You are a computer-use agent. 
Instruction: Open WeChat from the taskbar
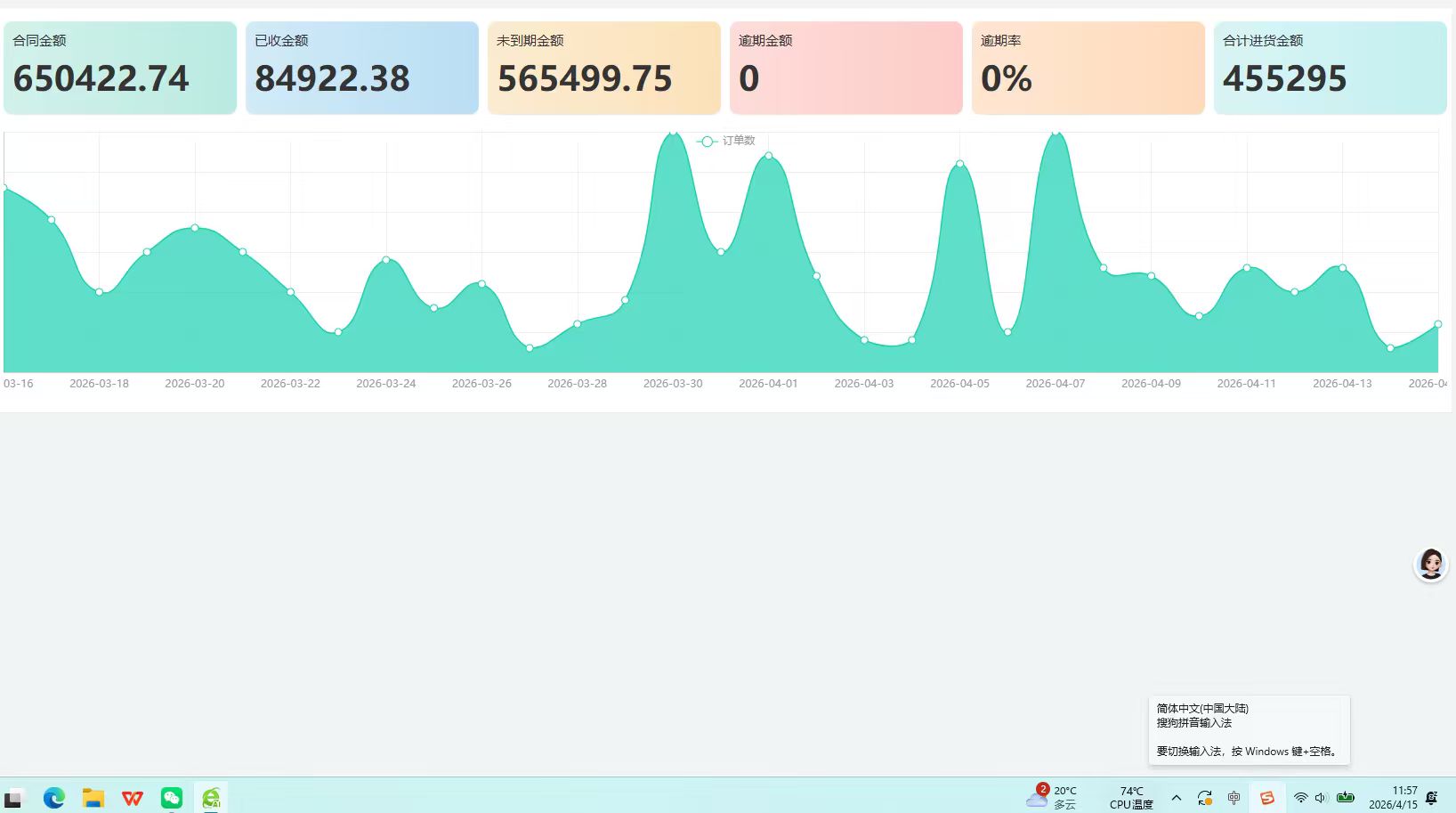(x=172, y=798)
